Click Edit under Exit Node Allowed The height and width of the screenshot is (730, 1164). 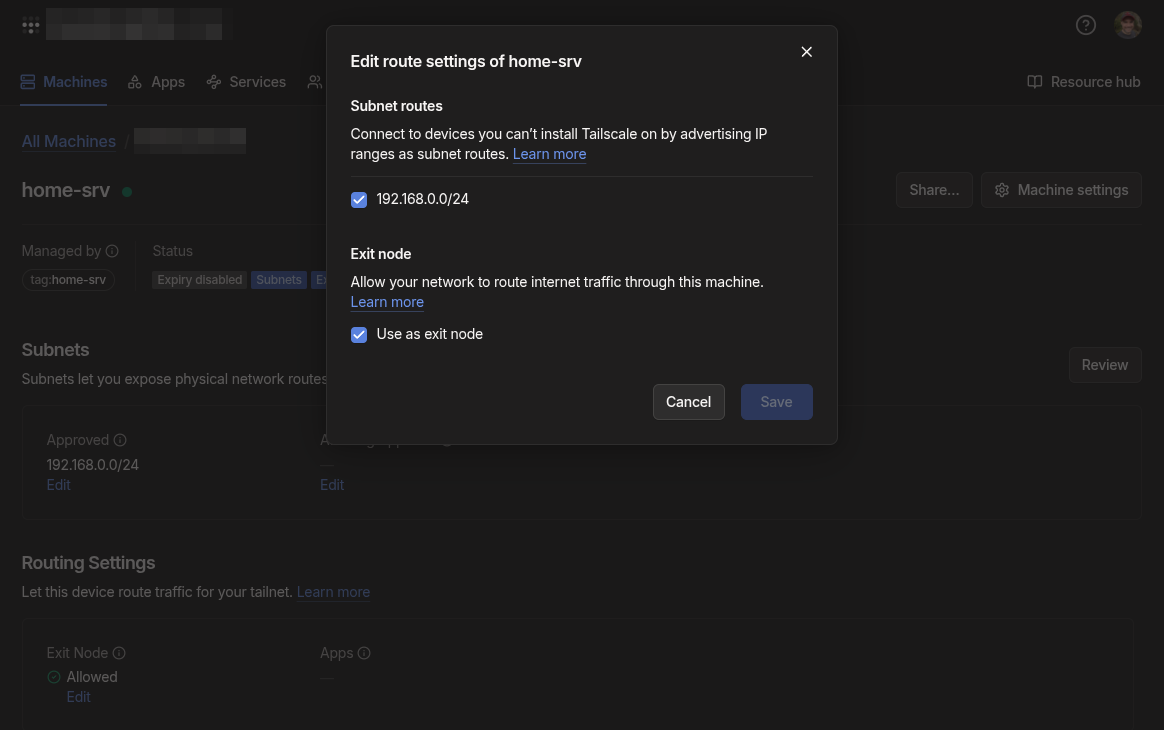[79, 697]
